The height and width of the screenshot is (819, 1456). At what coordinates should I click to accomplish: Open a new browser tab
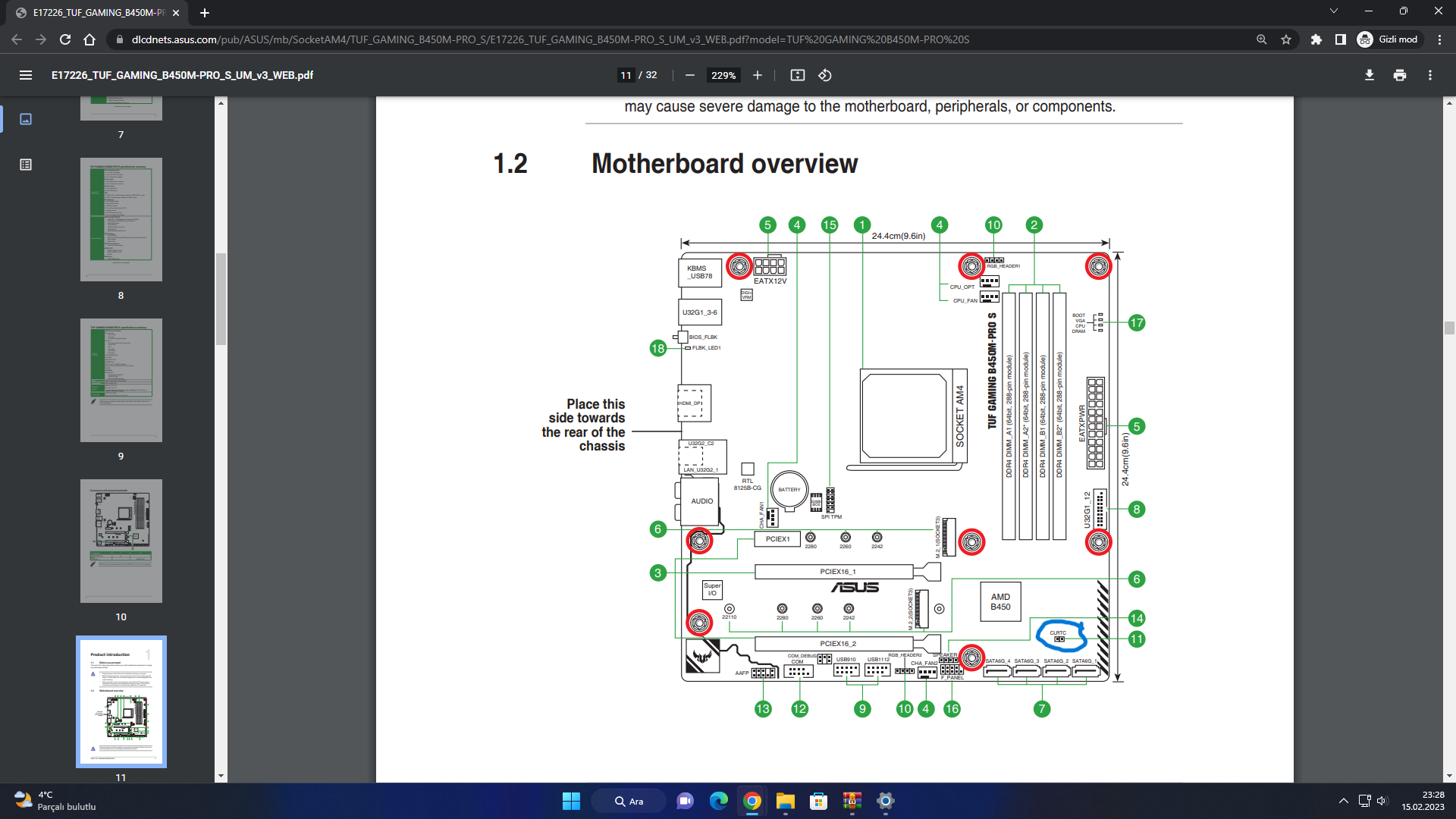pos(205,13)
